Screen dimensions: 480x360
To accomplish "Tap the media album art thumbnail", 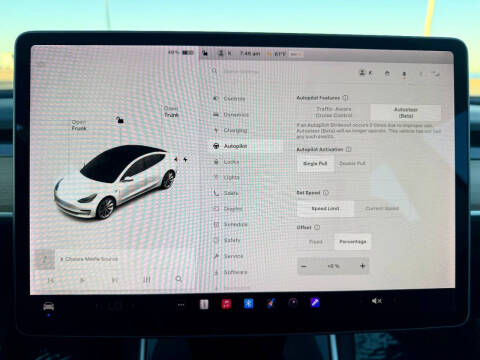I will (45, 259).
